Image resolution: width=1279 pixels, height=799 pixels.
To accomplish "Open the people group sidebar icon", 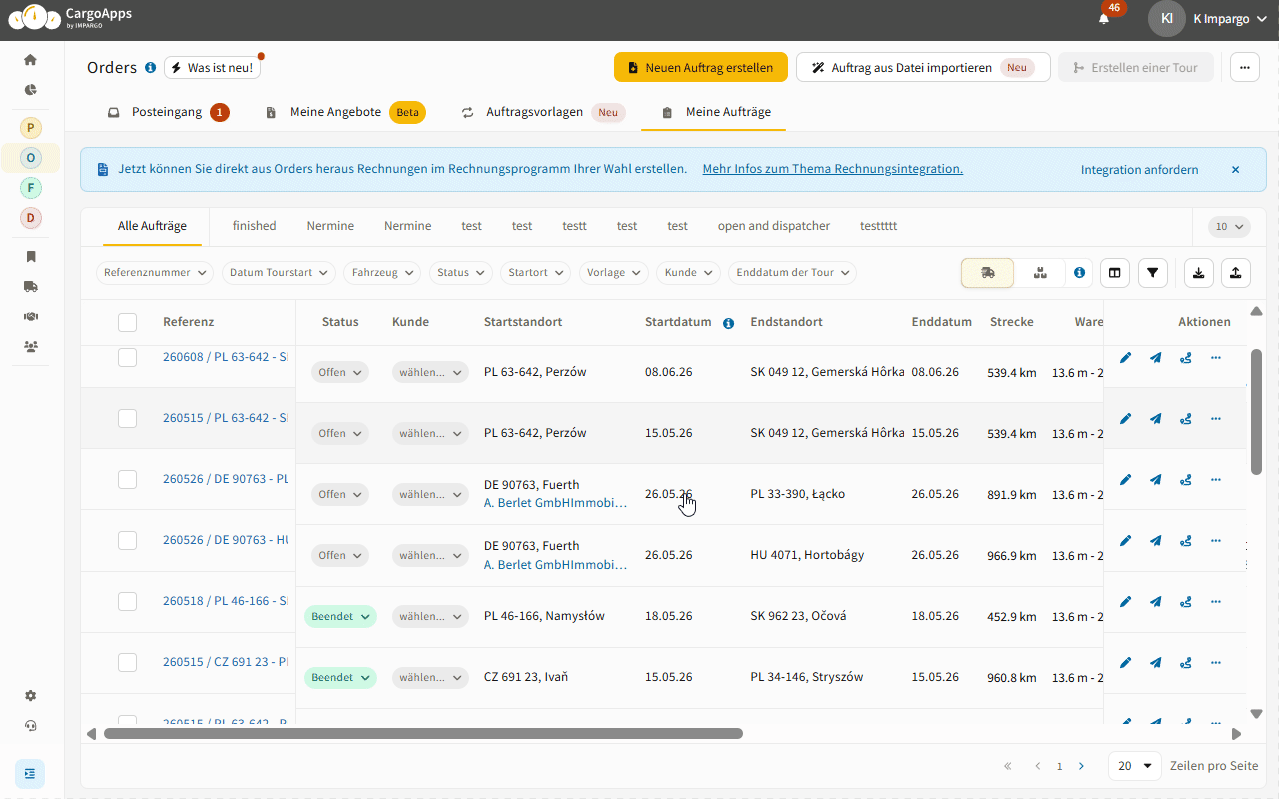I will (x=31, y=347).
